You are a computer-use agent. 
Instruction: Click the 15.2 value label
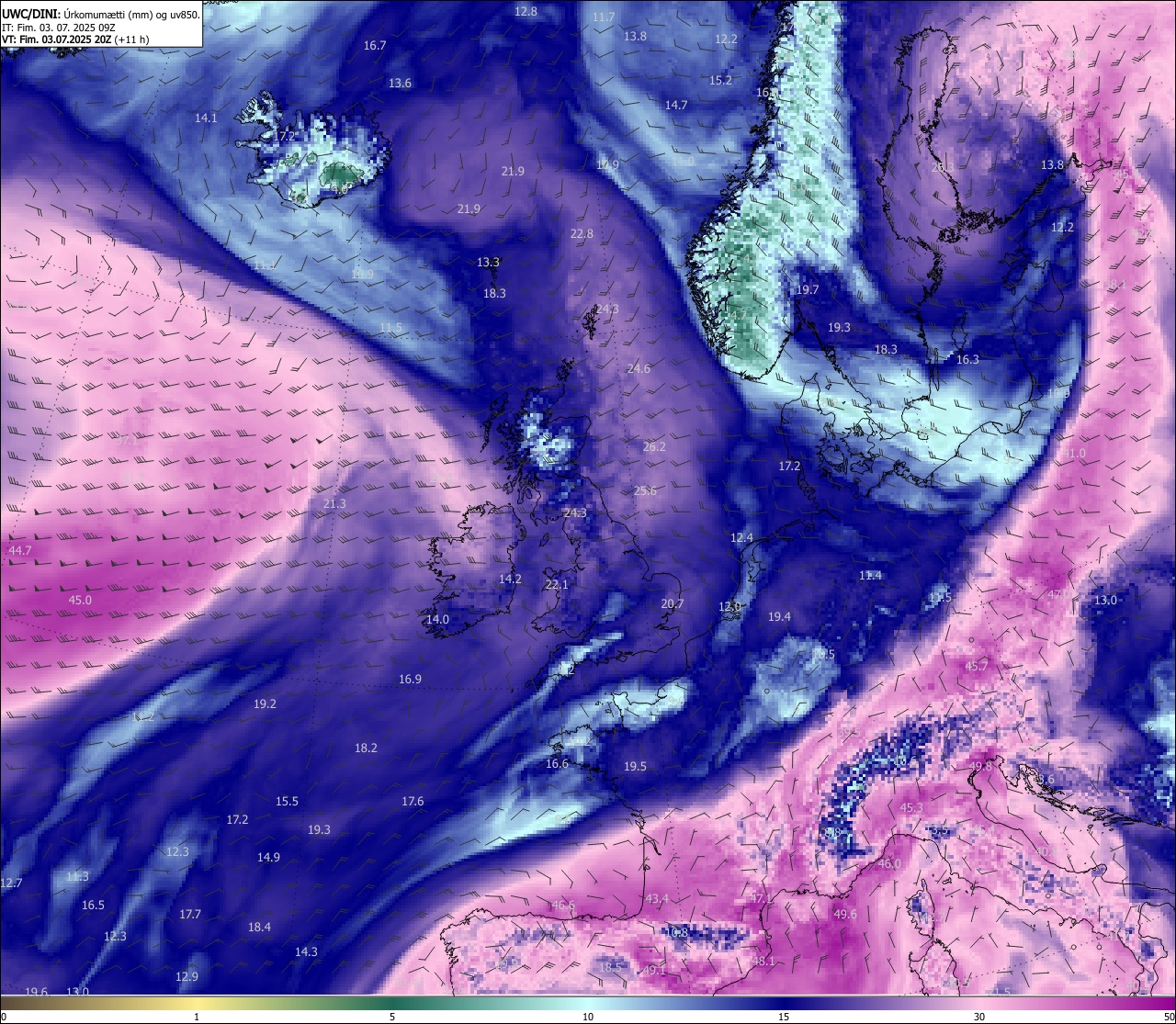coord(721,80)
